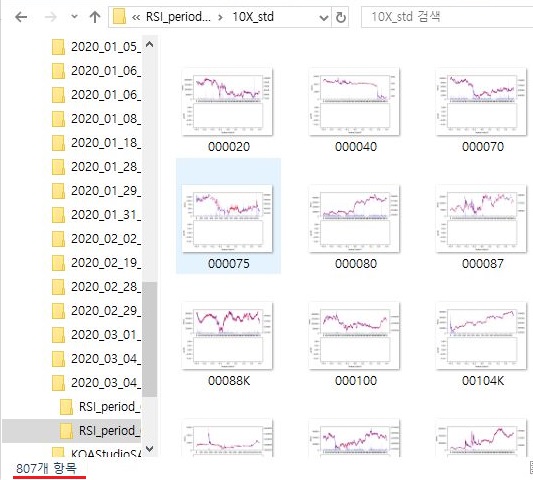Select the 2020_01_18_ folder icon
This screenshot has height=480, width=533.
pyautogui.click(x=58, y=143)
